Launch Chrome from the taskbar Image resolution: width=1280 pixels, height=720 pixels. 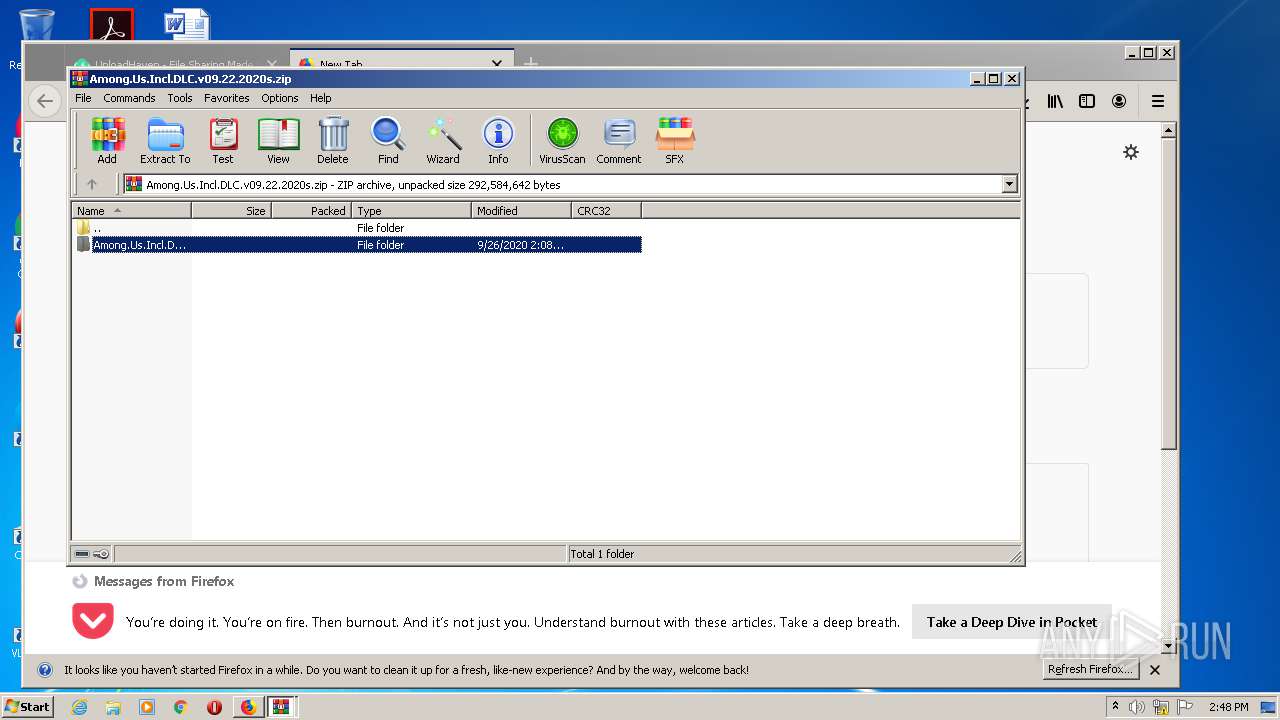(181, 707)
